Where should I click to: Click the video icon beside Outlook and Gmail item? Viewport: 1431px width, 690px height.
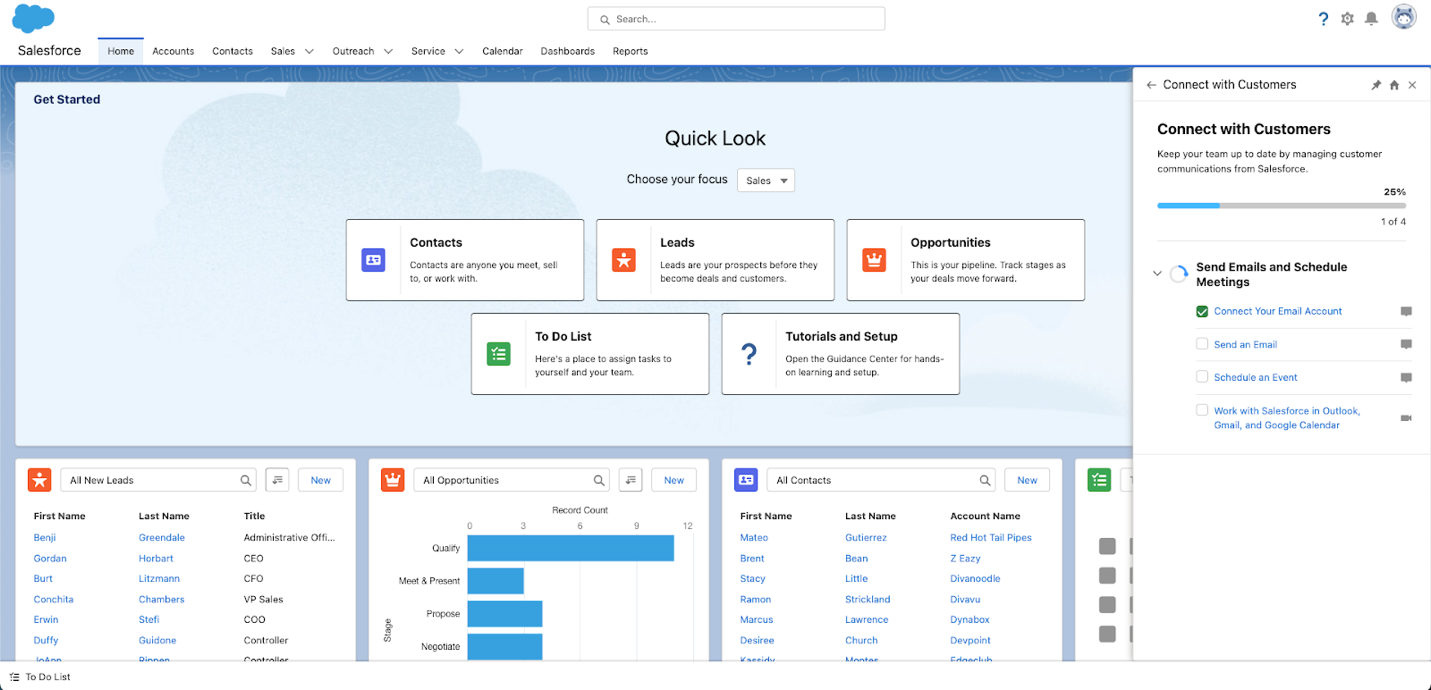[1406, 418]
